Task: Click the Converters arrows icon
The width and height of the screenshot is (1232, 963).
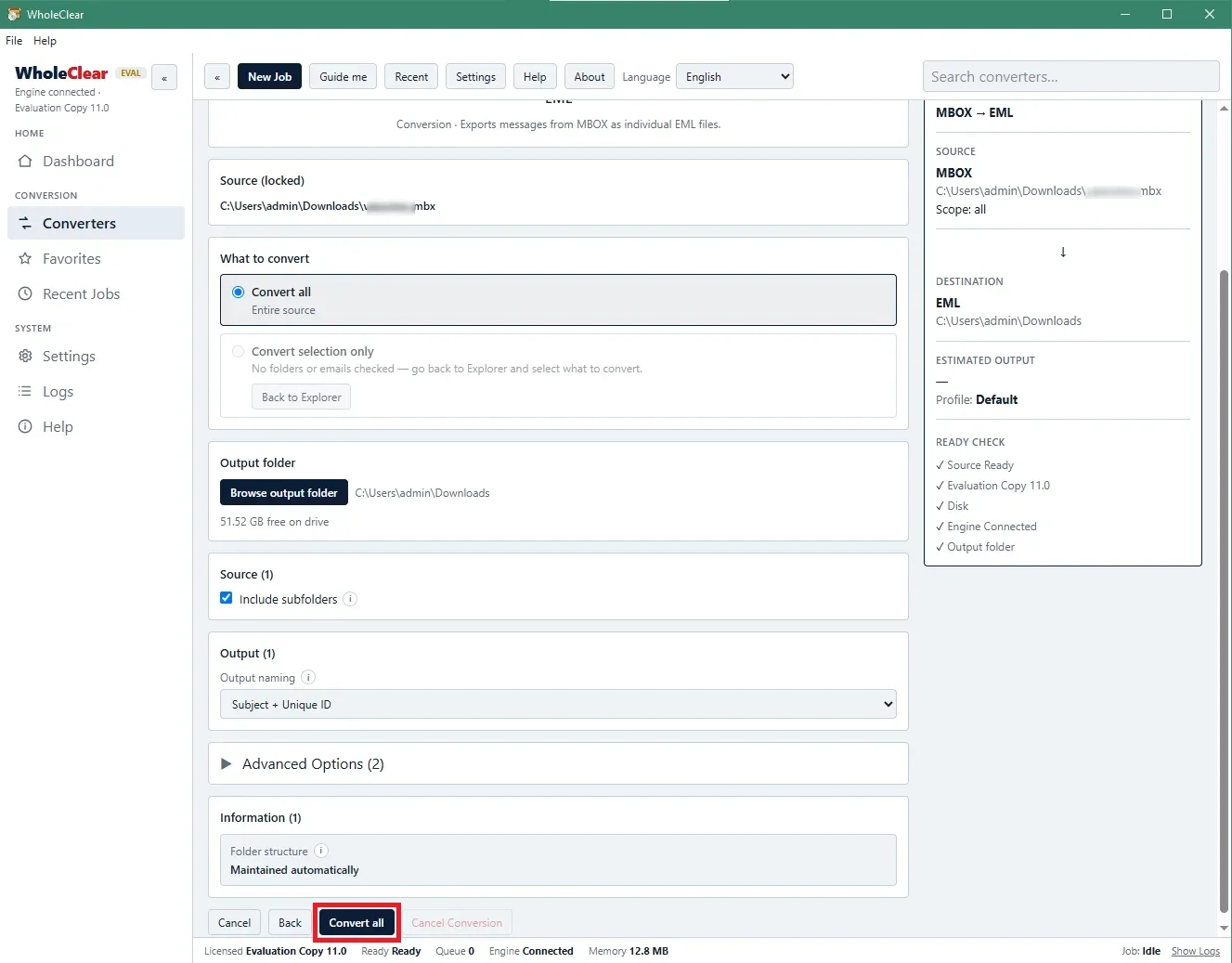Action: (x=25, y=224)
